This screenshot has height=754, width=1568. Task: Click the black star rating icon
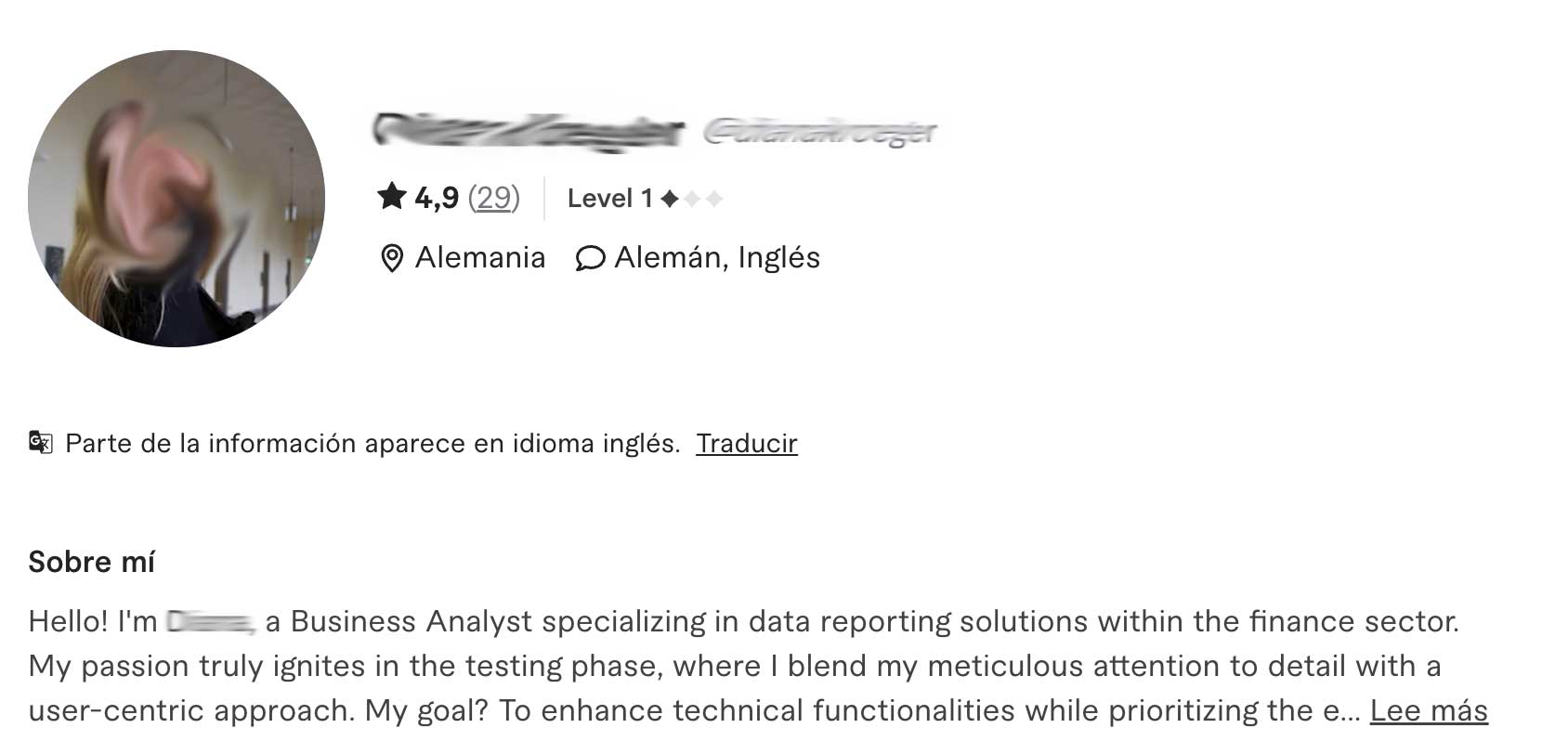point(392,197)
